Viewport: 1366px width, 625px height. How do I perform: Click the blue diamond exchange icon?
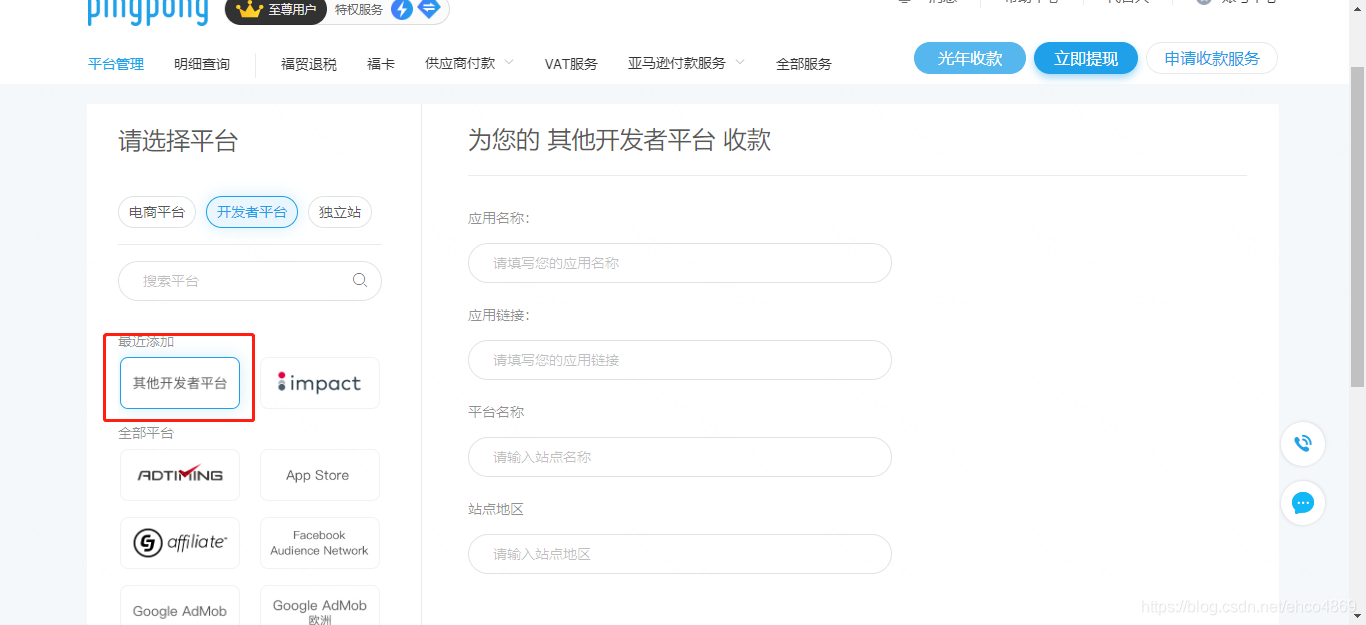point(428,10)
